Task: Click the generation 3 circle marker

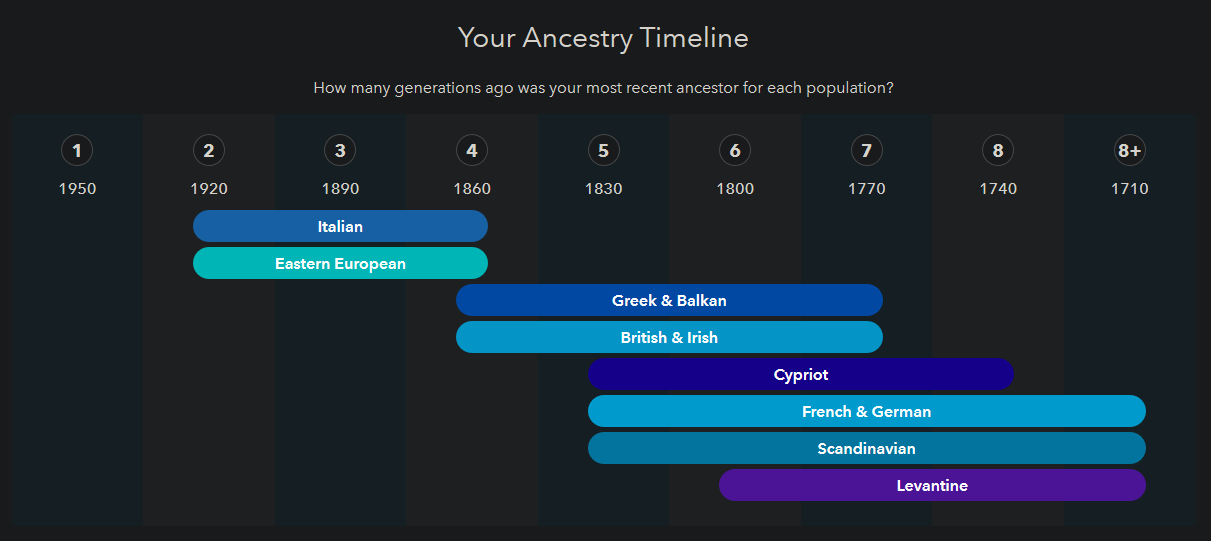Action: point(340,151)
